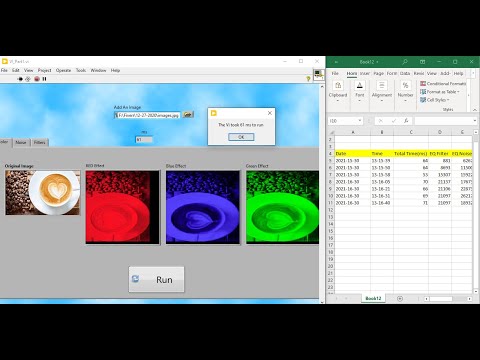Screen dimensions: 480x360
Task: Click the Select All corner of Excel grid
Action: coord(331,132)
